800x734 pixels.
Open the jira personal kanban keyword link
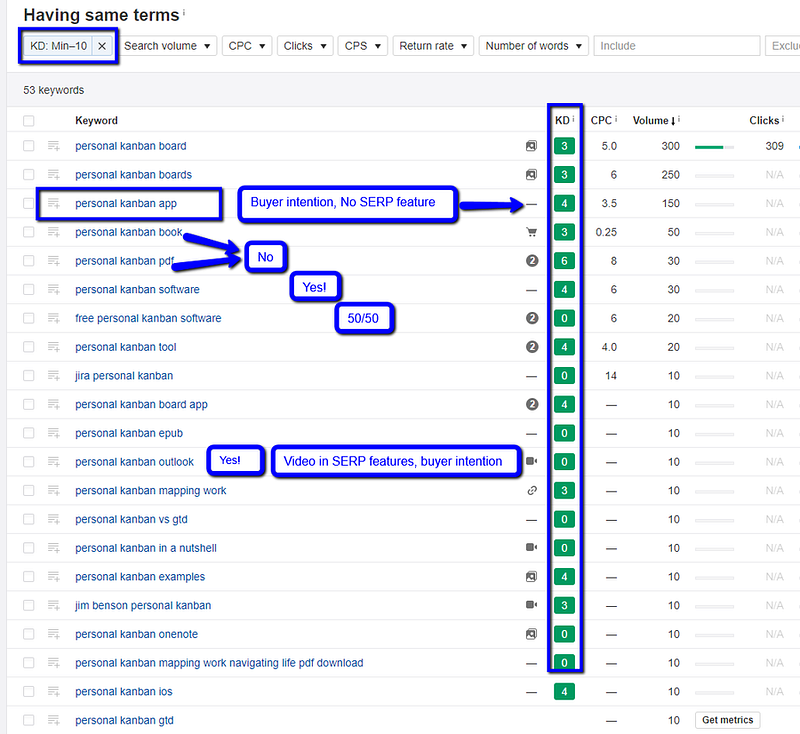[124, 375]
